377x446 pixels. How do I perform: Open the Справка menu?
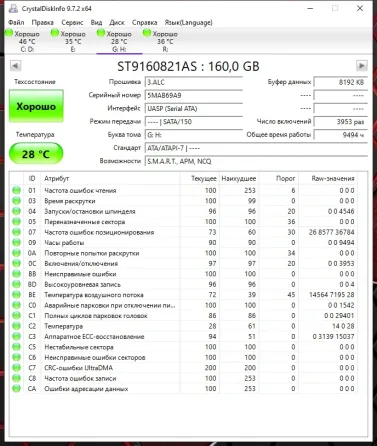[x=144, y=22]
